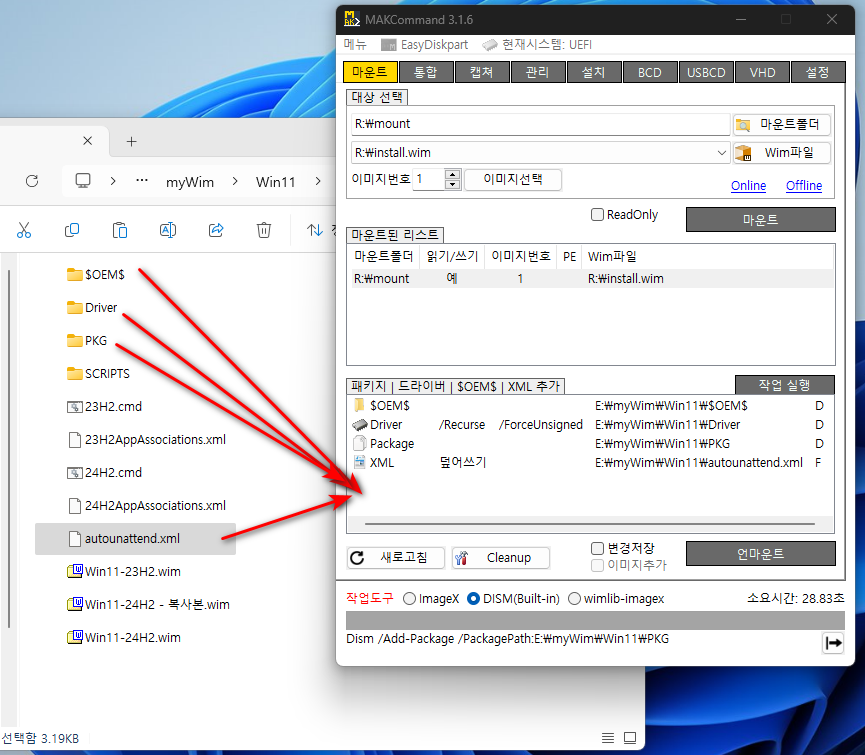The height and width of the screenshot is (755, 865).
Task: Click the Online link
Action: (748, 185)
